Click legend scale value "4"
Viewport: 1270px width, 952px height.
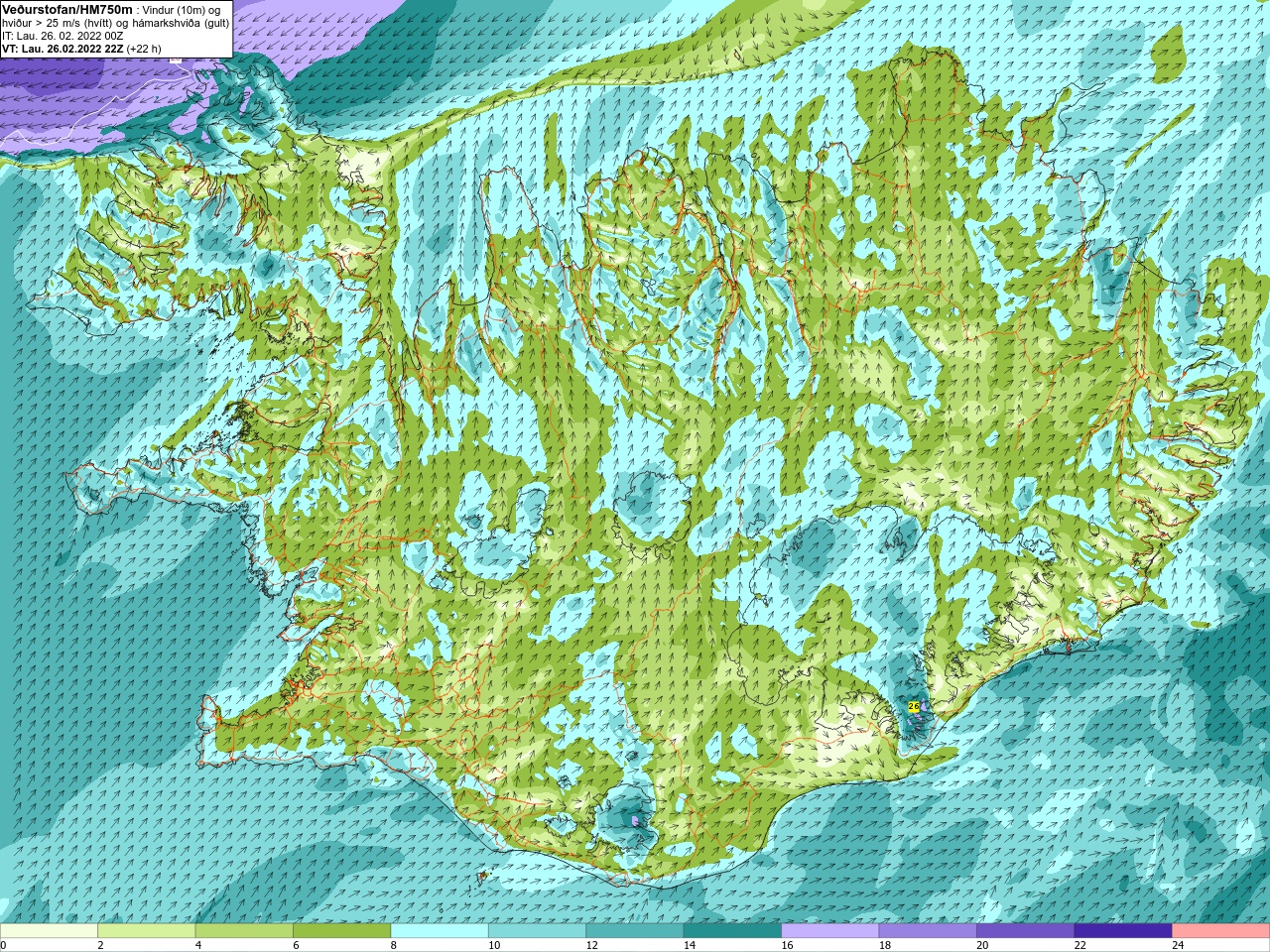click(x=198, y=946)
